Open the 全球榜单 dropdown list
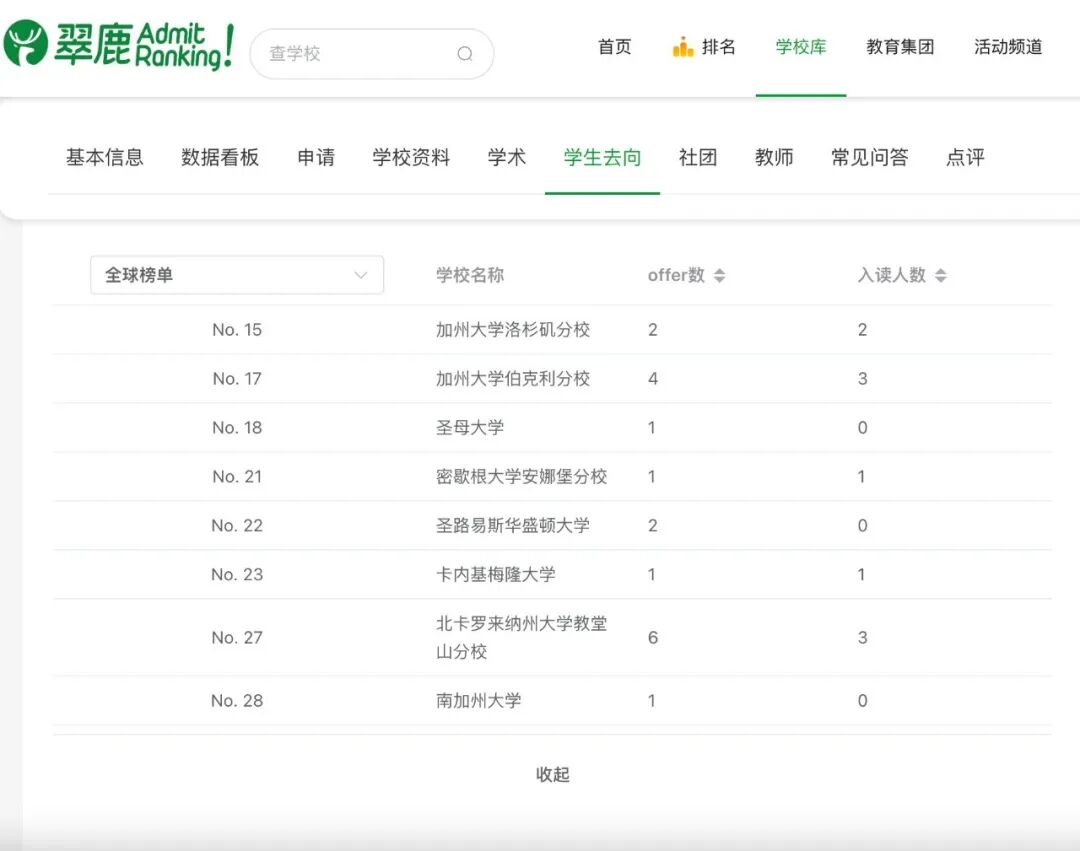The width and height of the screenshot is (1080, 851). 237,275
